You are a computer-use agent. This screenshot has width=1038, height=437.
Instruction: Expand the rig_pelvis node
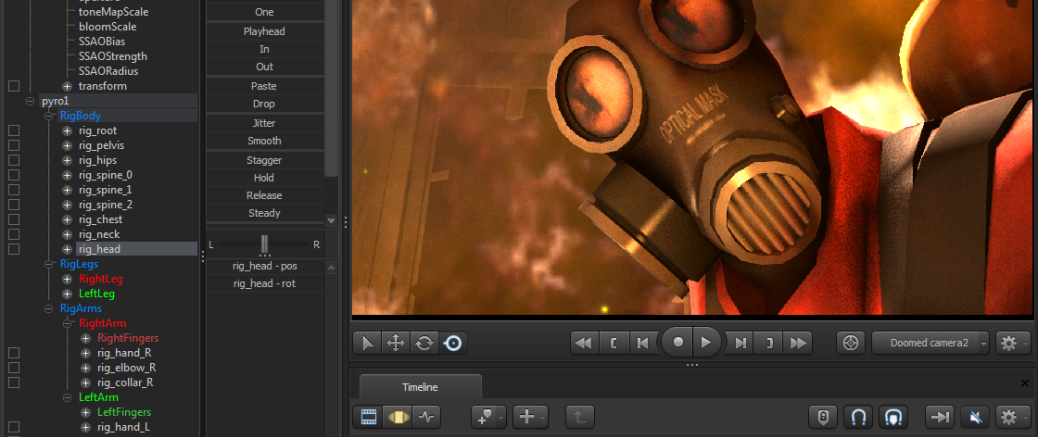point(67,146)
